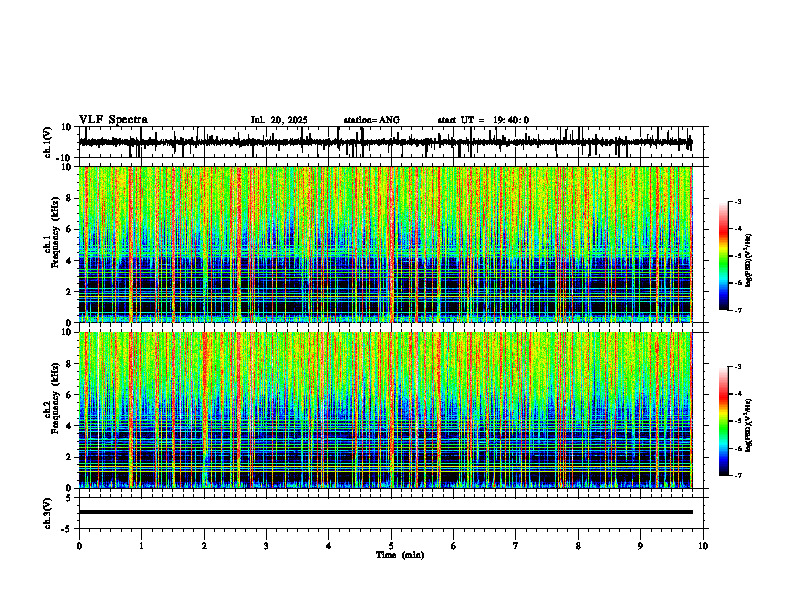Click the 'start UT = 19:40:0' text

[483, 120]
